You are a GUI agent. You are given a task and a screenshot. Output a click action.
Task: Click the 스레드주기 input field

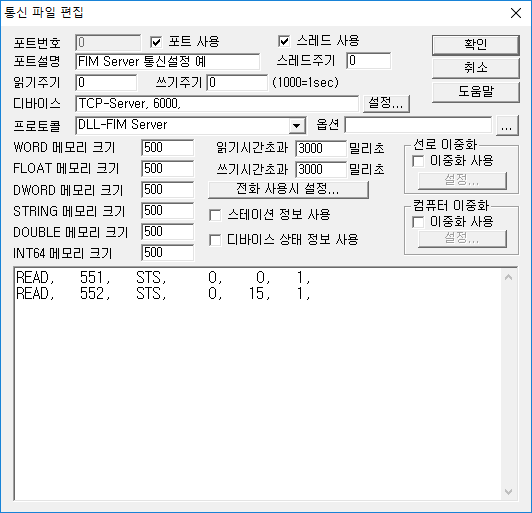368,61
